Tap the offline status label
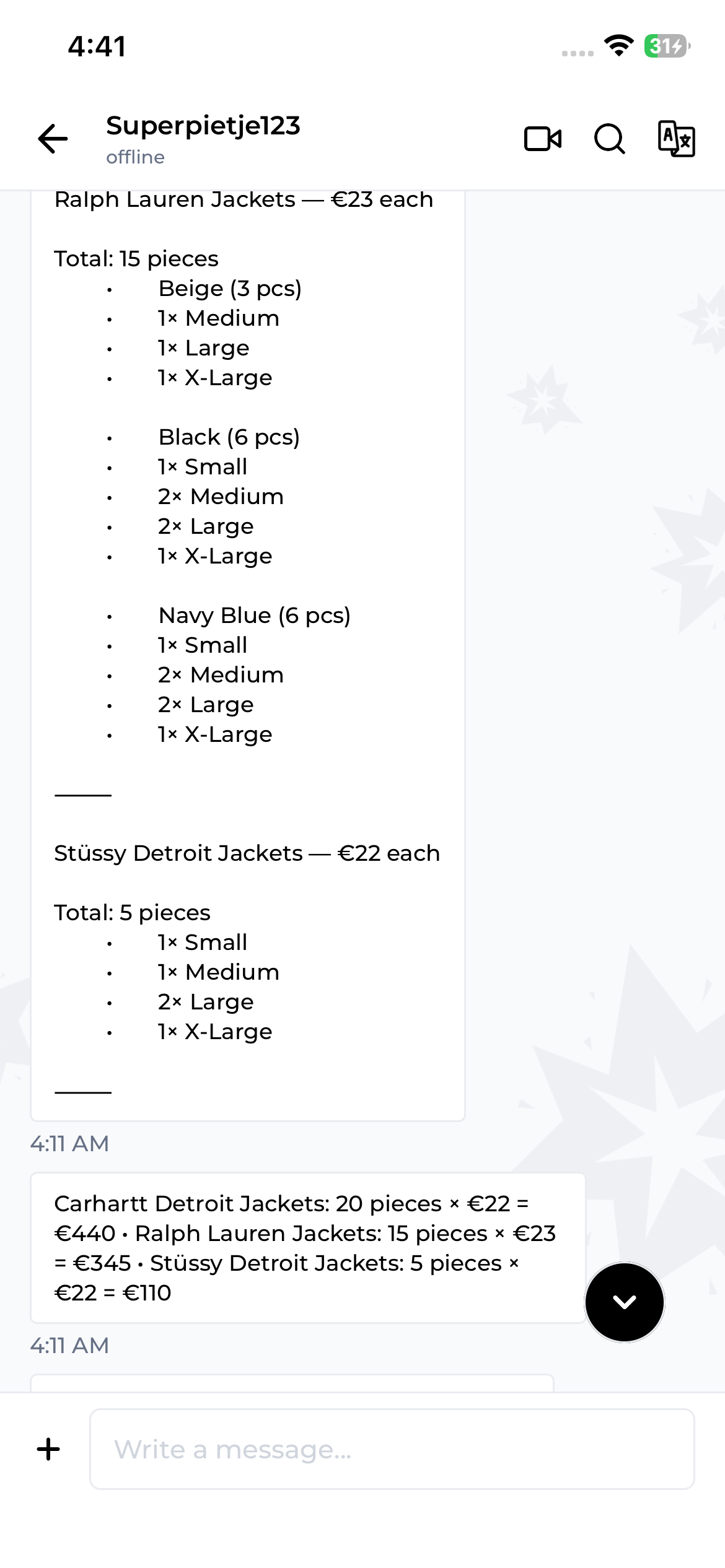 coord(135,157)
